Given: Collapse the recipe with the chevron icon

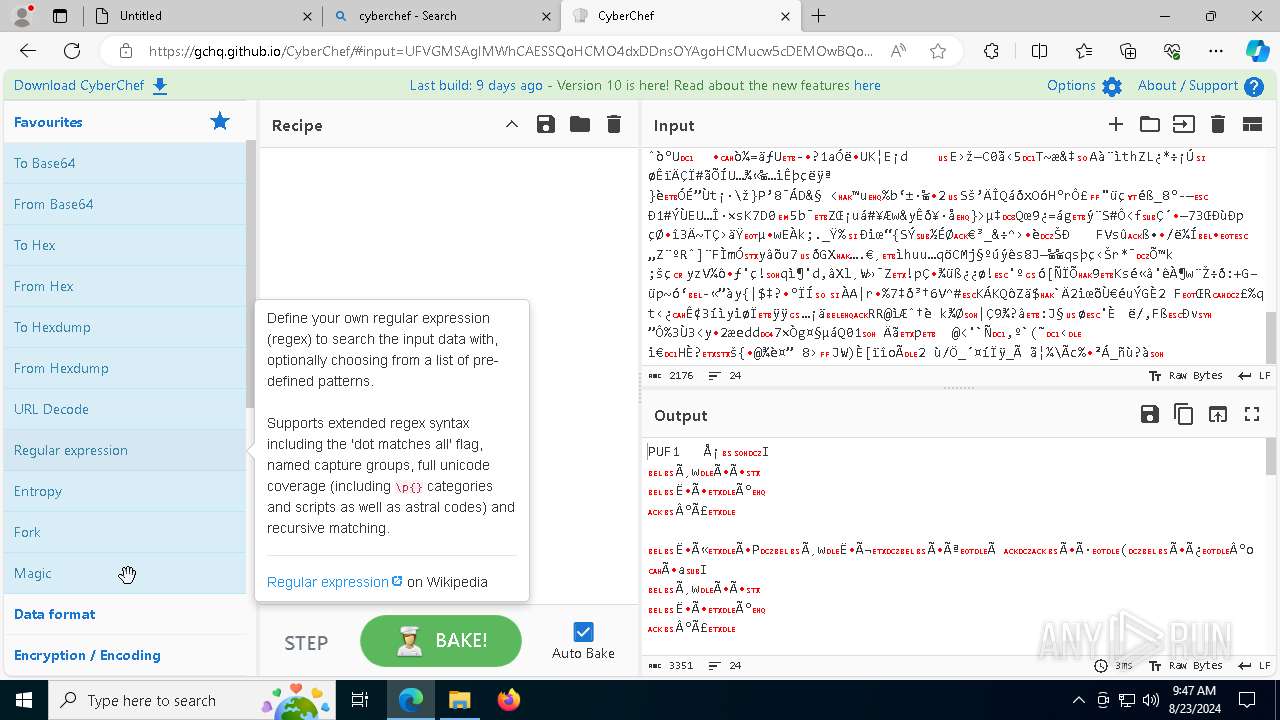Looking at the screenshot, I should (512, 125).
